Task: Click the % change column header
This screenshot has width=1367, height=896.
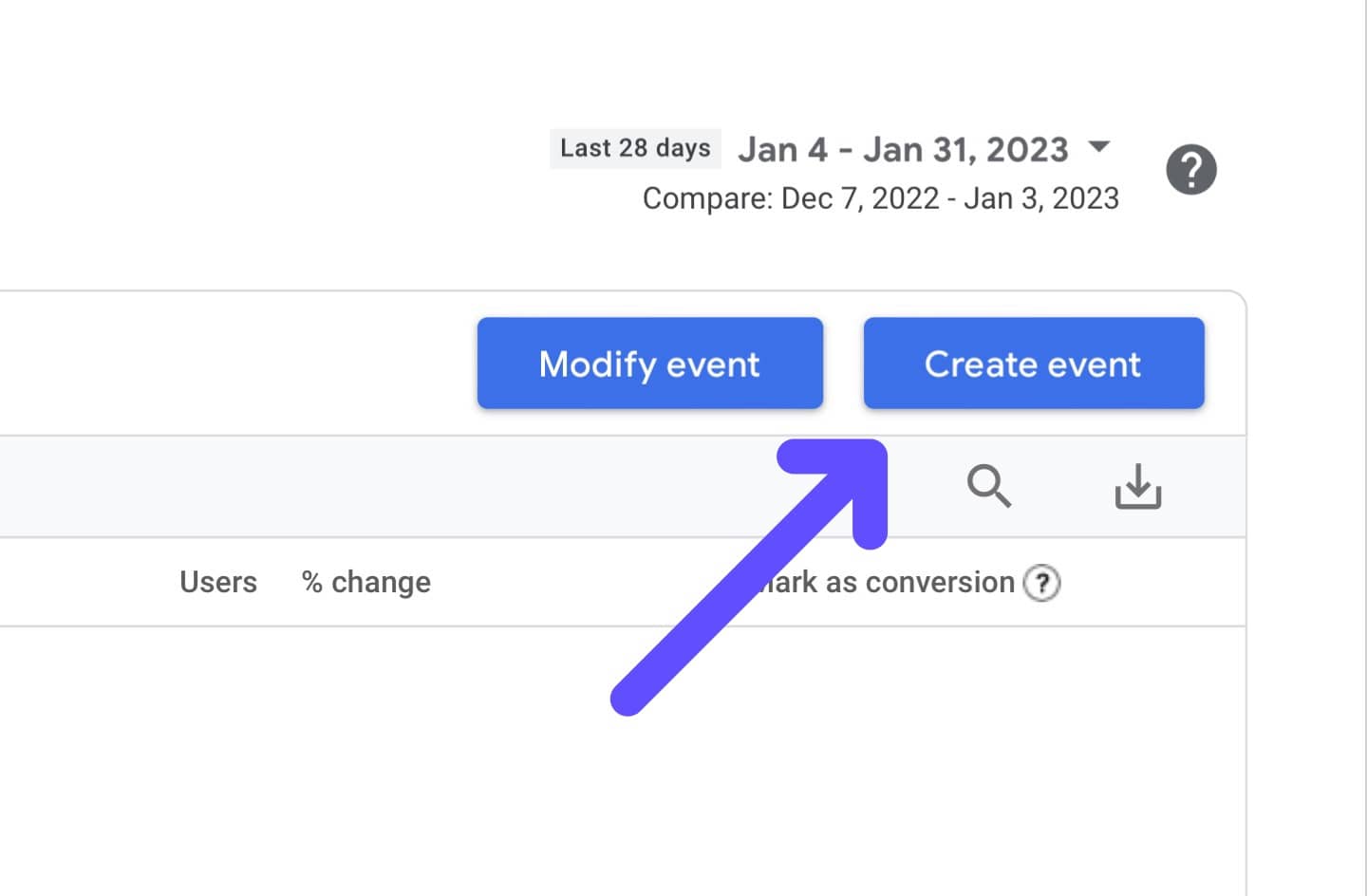Action: (x=365, y=582)
